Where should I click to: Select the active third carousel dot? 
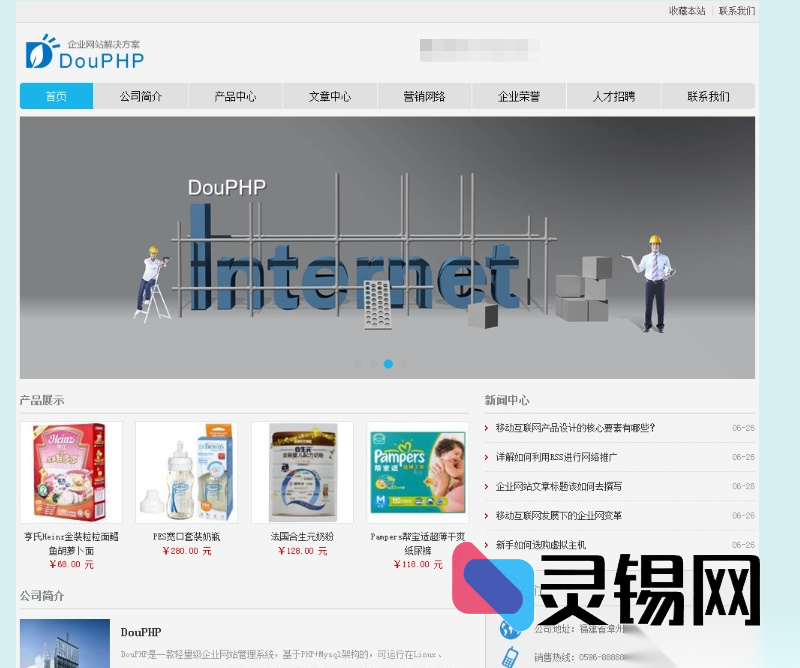point(389,364)
